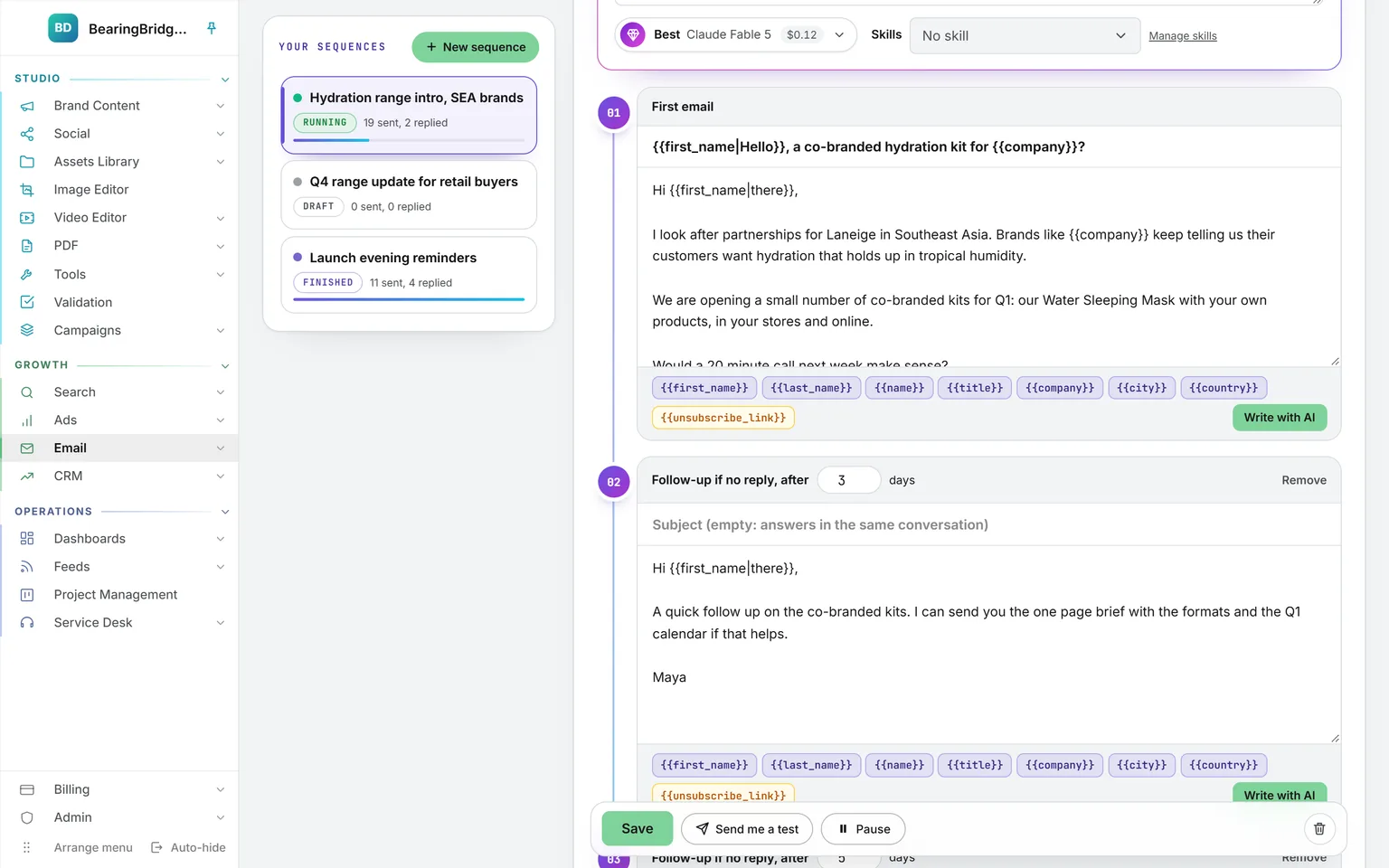
Task: Click the Save button
Action: pos(638,828)
